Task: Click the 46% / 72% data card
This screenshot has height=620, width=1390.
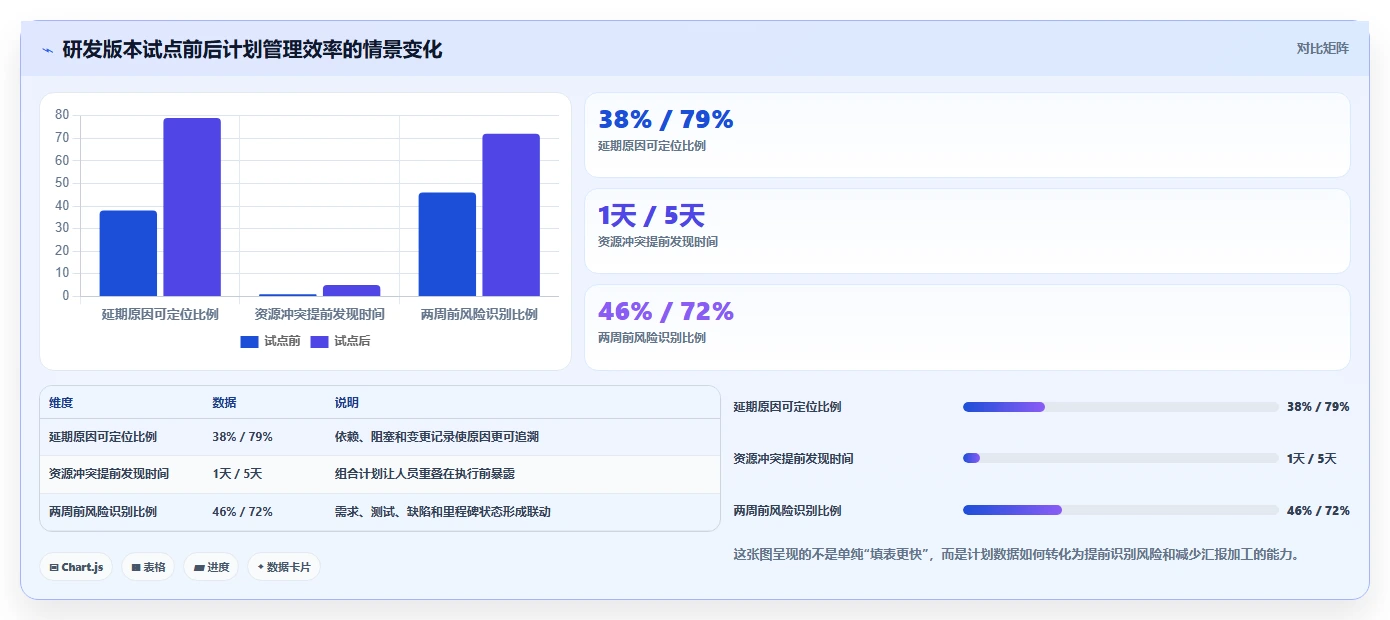Action: 967,327
